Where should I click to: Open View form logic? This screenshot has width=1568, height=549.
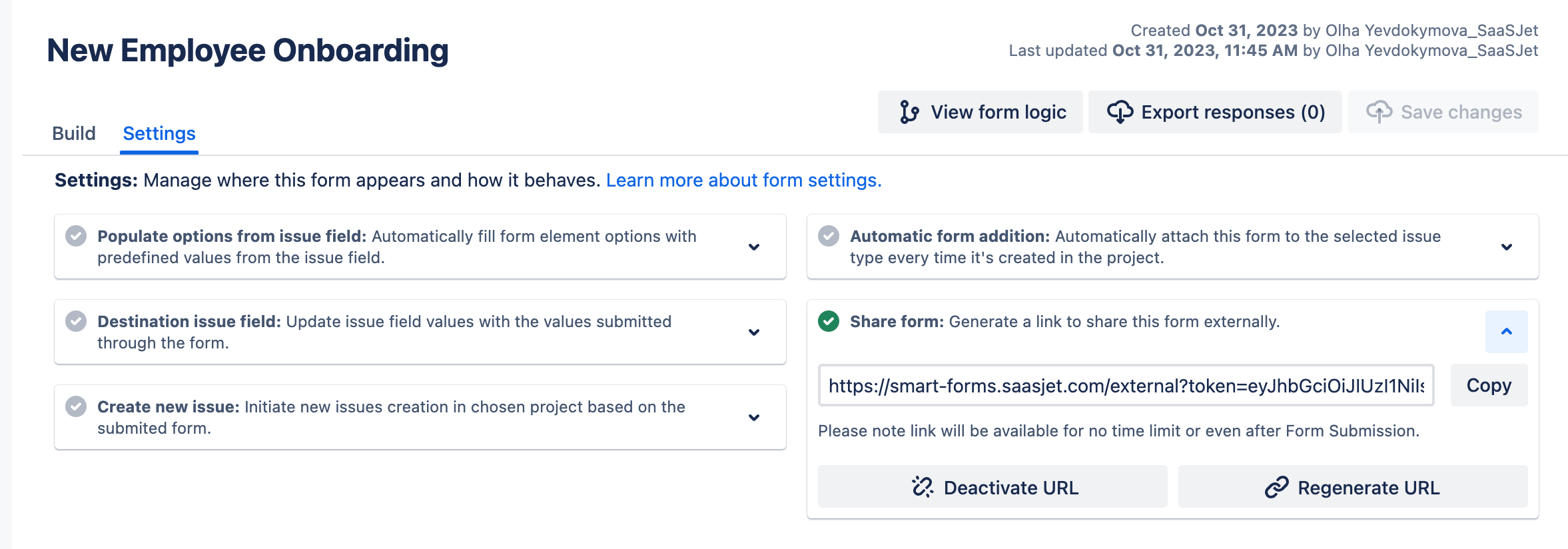click(980, 112)
